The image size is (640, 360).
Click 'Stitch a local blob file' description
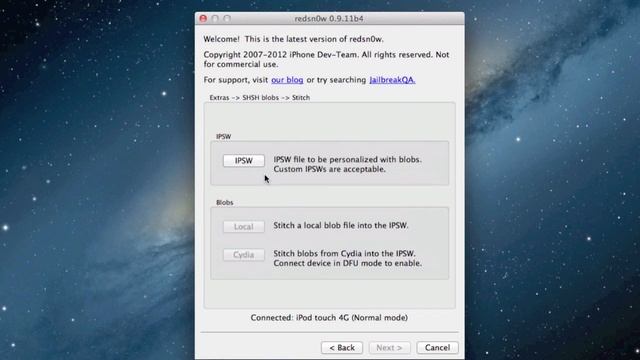341,225
